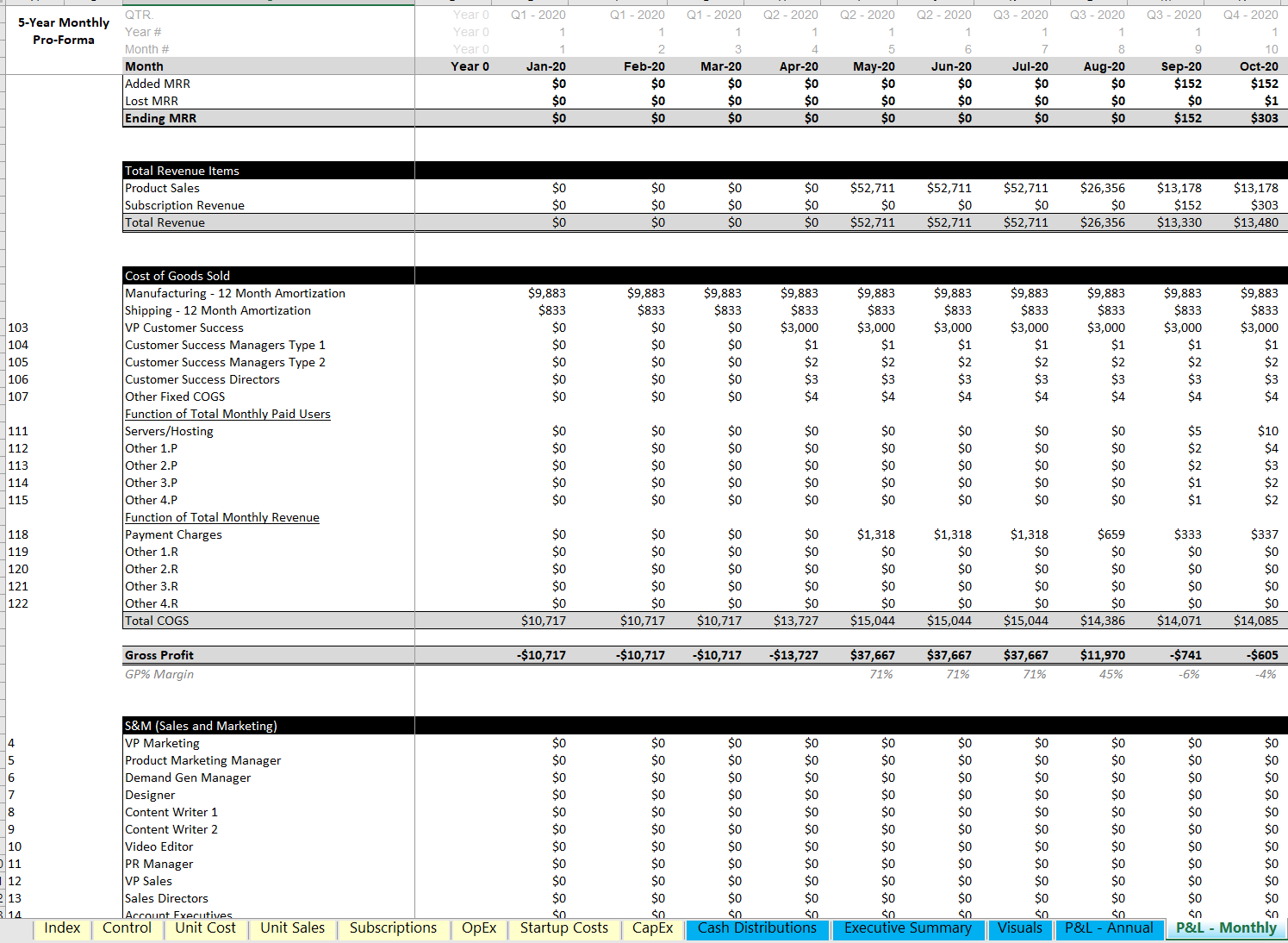Viewport: 1288px width, 943px height.
Task: Select the Jan-20 column header
Action: point(546,66)
